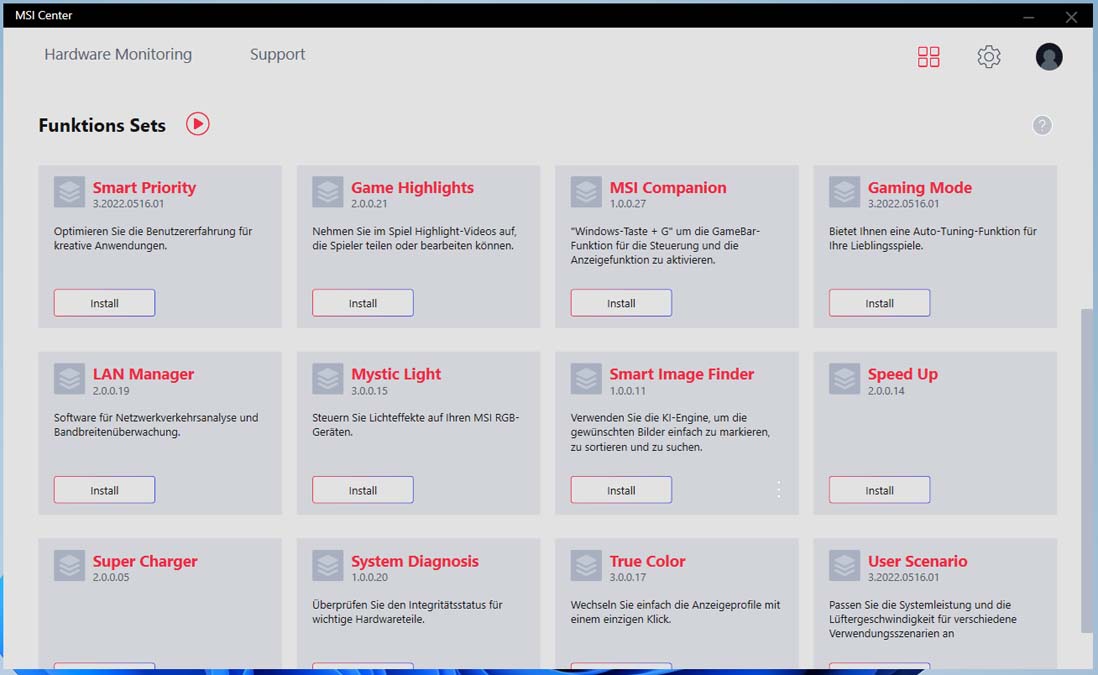Viewport: 1098px width, 675px height.
Task: Click the vertical scrollbar thumb
Action: (x=1086, y=471)
